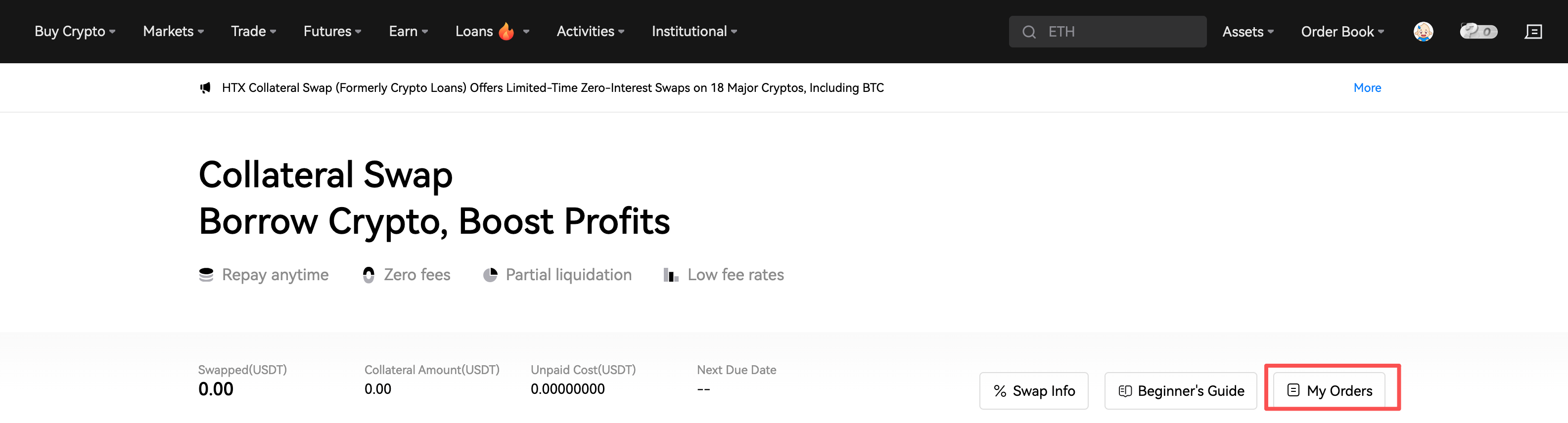This screenshot has height=423, width=1568.
Task: Click the Loans fire hot icon
Action: pyautogui.click(x=506, y=32)
